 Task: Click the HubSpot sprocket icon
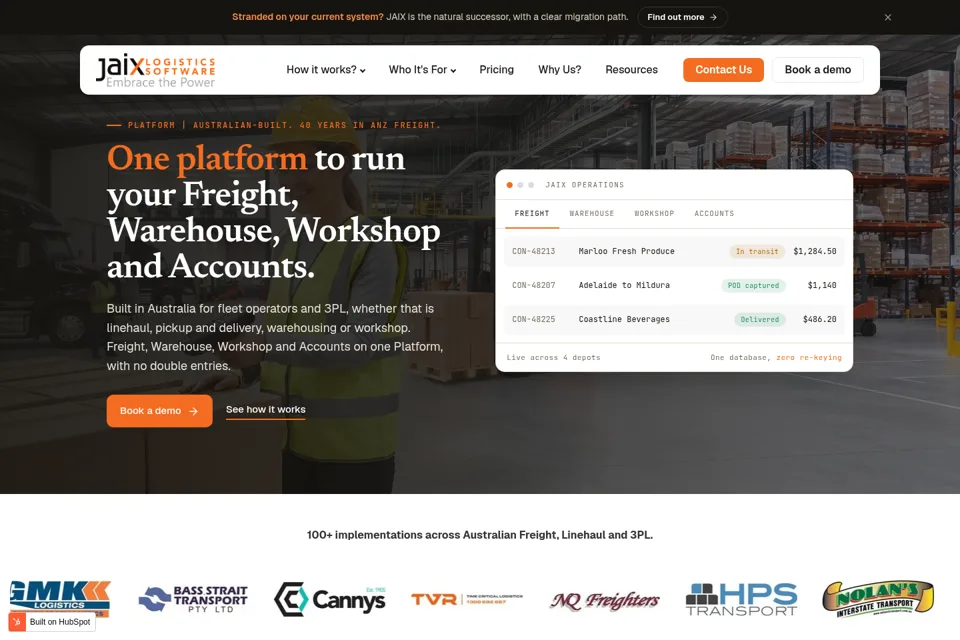[x=17, y=622]
